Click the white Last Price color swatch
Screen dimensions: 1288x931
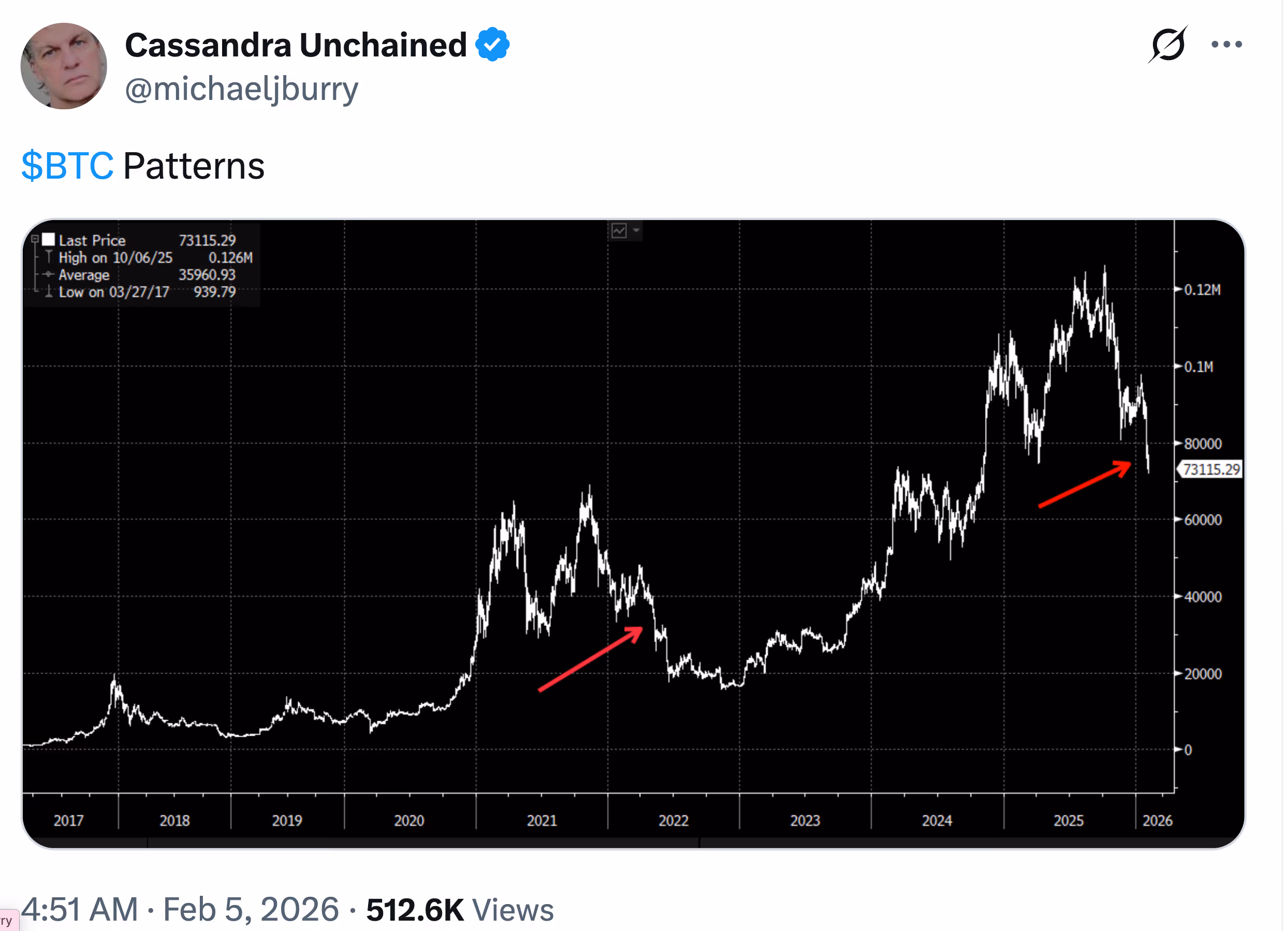(49, 239)
